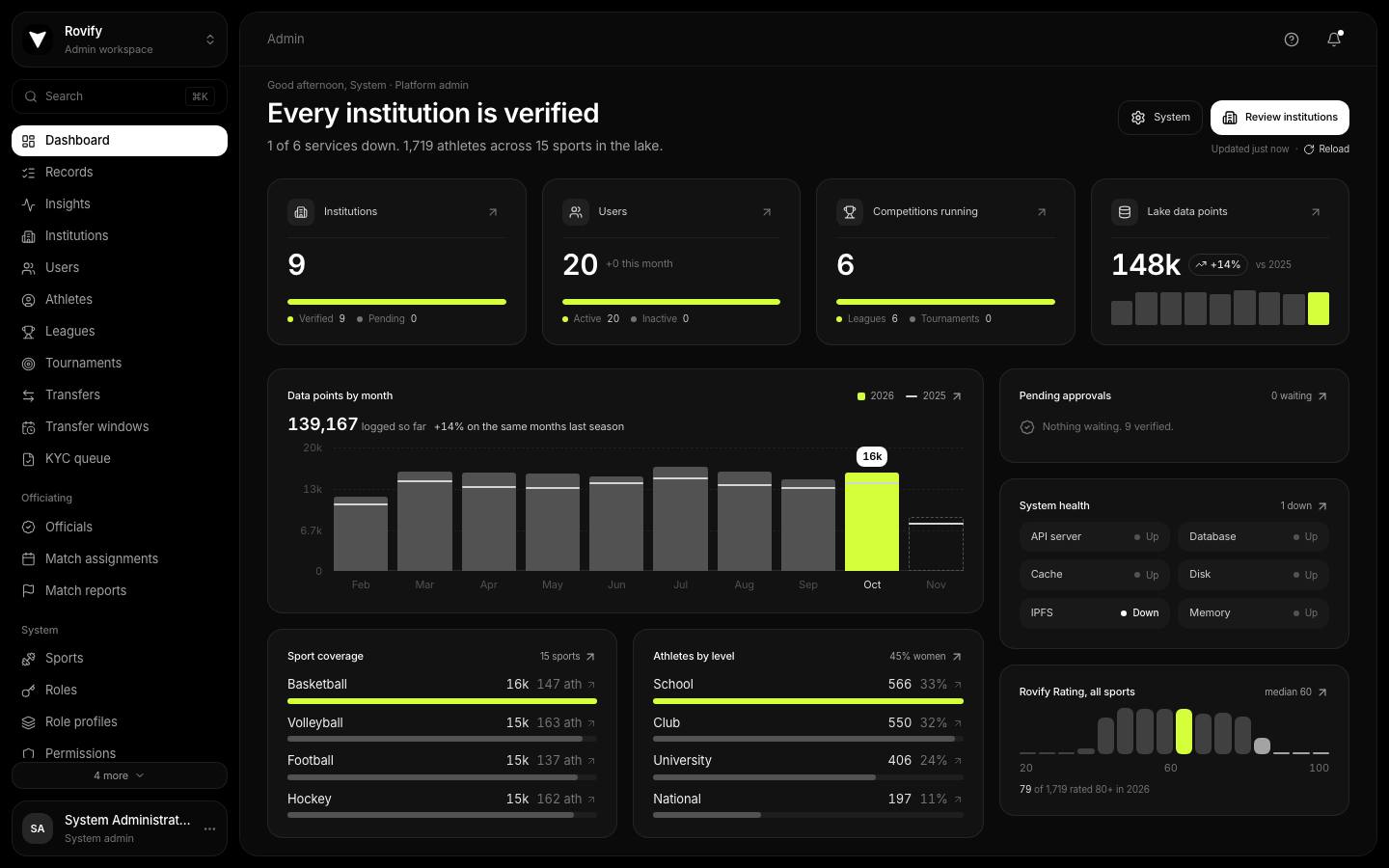Open the Institutions card arrow

click(x=493, y=212)
